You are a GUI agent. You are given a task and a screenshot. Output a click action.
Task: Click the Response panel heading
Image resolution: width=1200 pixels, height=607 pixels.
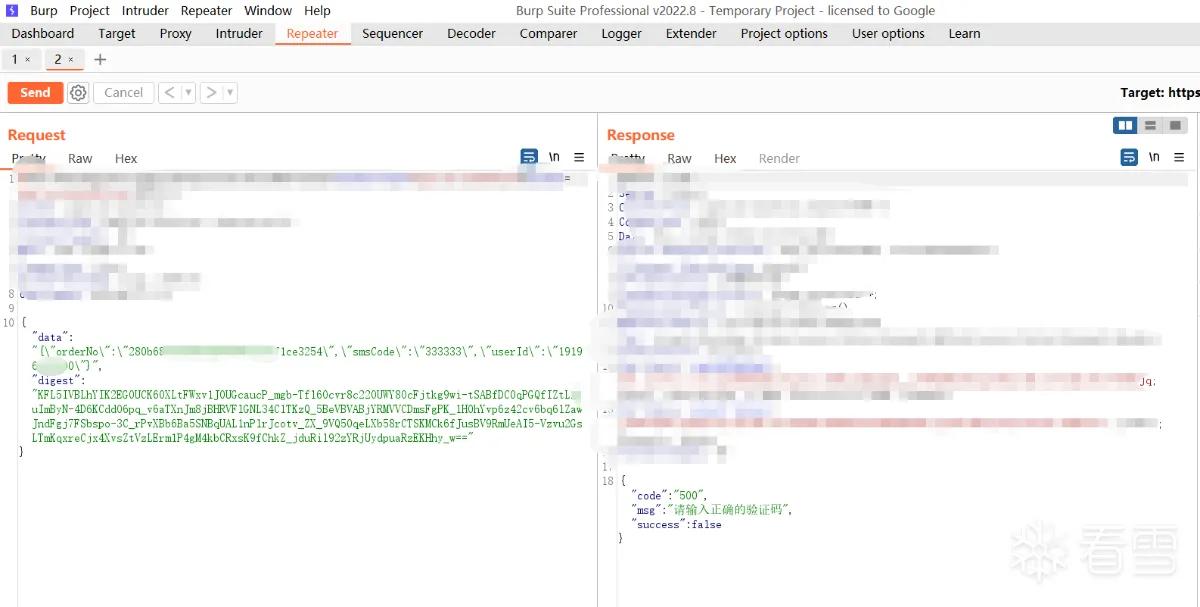(x=641, y=135)
